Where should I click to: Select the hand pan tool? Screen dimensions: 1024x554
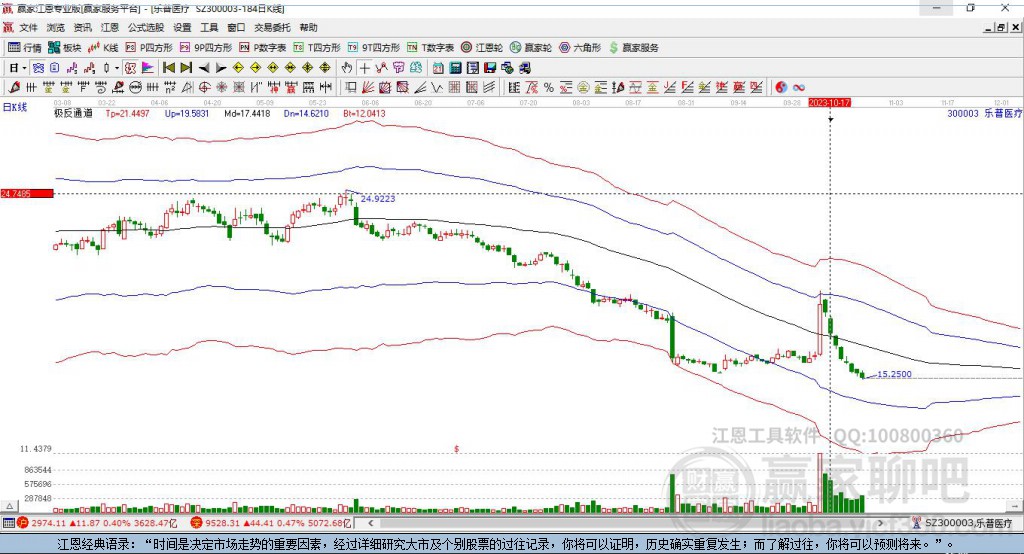(x=347, y=68)
